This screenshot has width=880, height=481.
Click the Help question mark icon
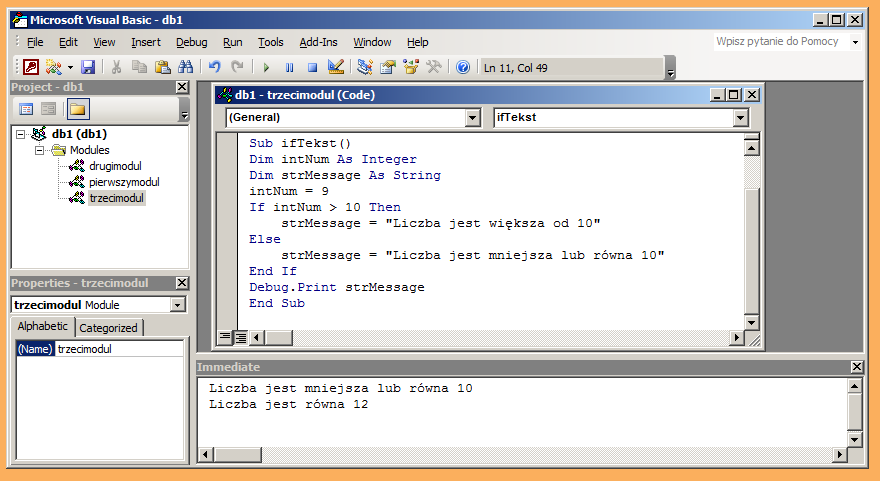(462, 67)
